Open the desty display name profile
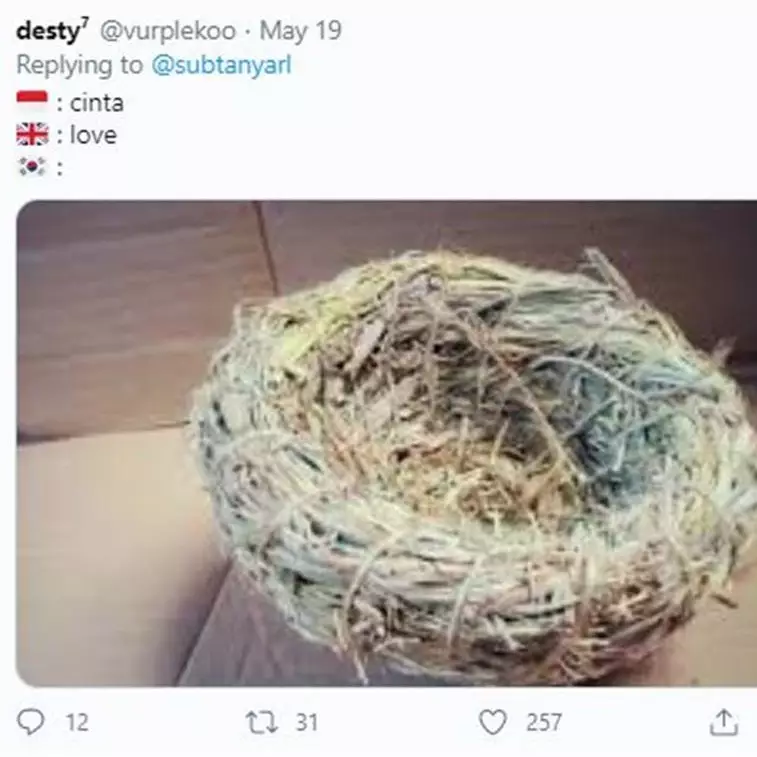The image size is (757, 757). [x=47, y=31]
